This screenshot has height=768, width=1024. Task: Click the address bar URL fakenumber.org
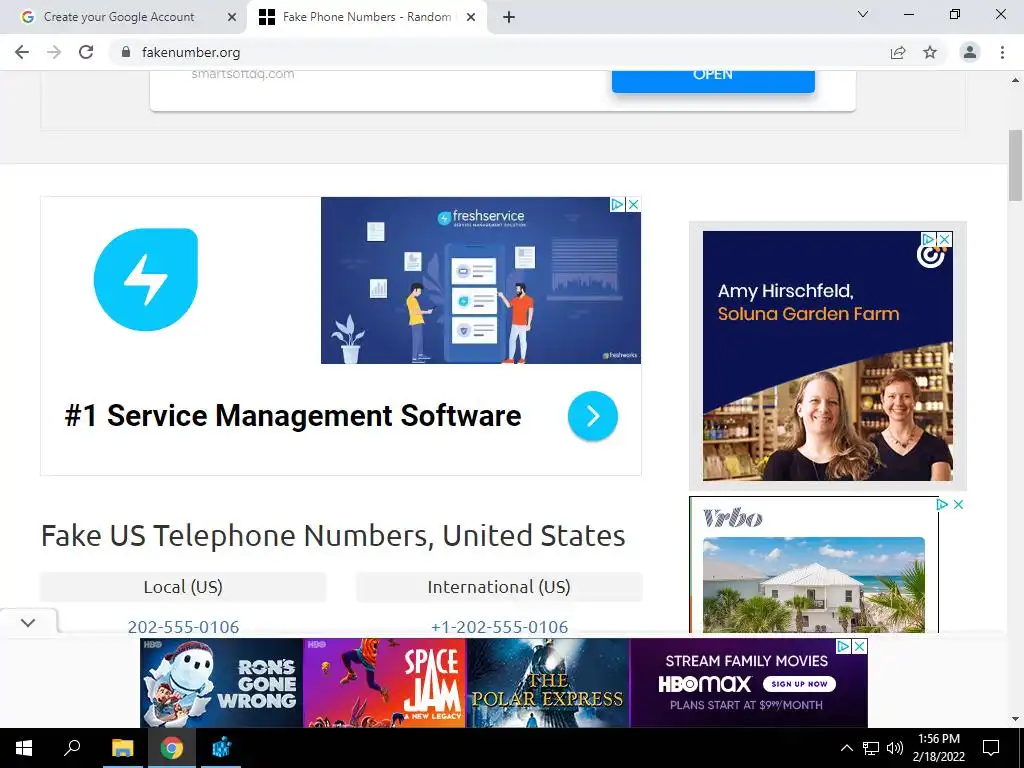tap(191, 52)
